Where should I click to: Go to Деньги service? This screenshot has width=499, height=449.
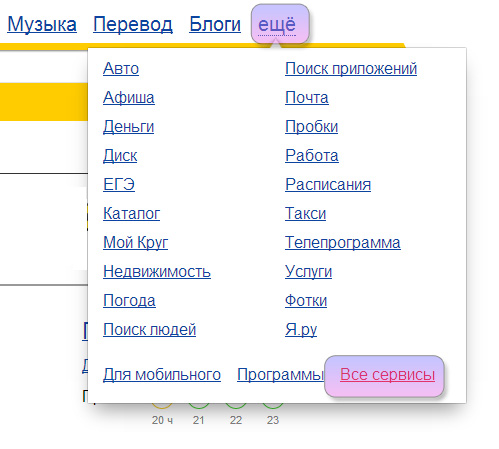[129, 127]
